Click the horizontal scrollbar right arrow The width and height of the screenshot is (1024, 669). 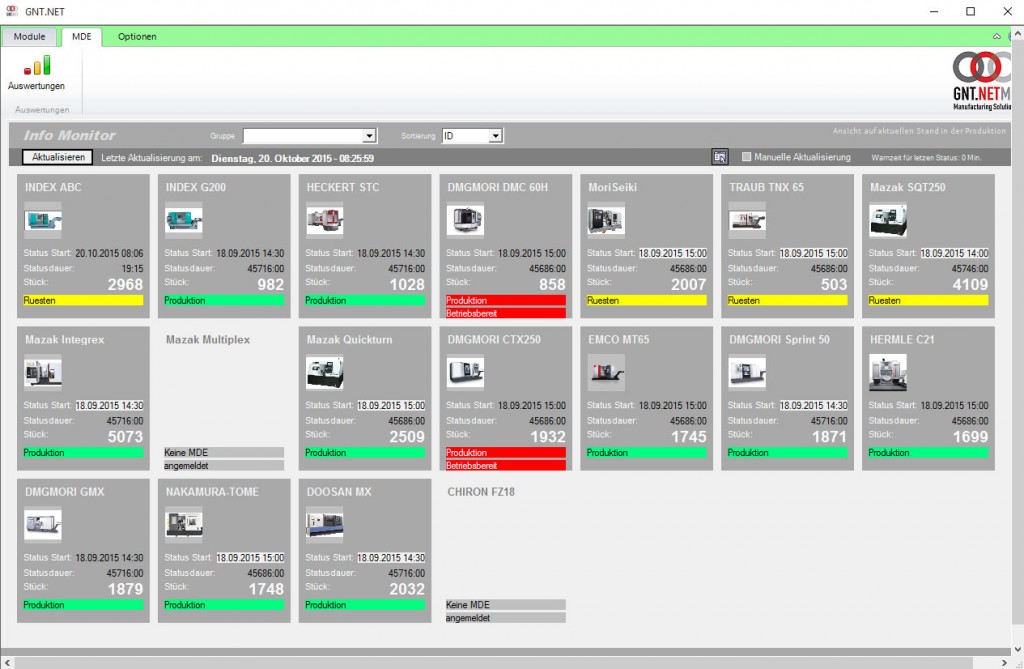(x=1004, y=662)
